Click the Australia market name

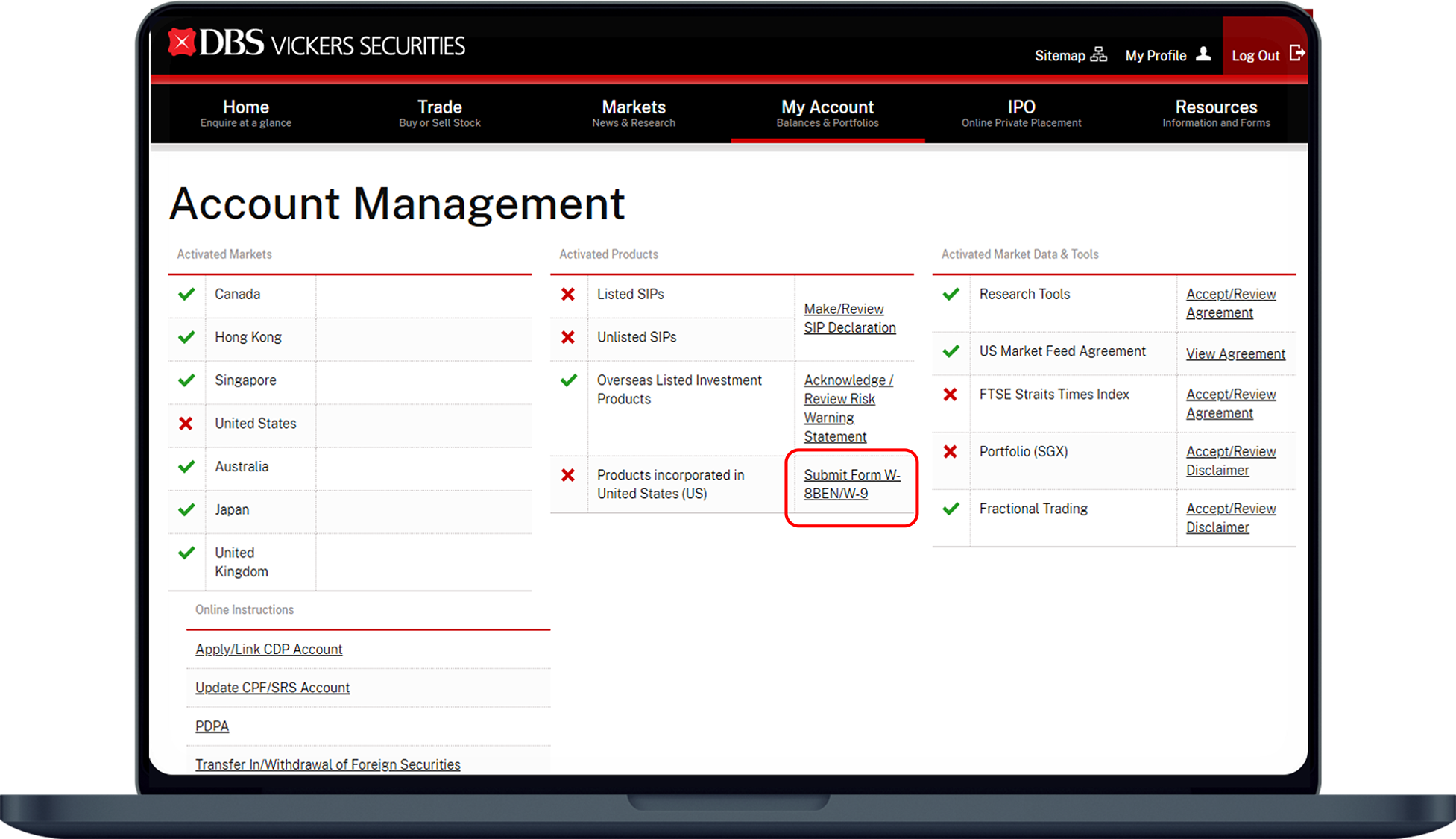(x=242, y=467)
